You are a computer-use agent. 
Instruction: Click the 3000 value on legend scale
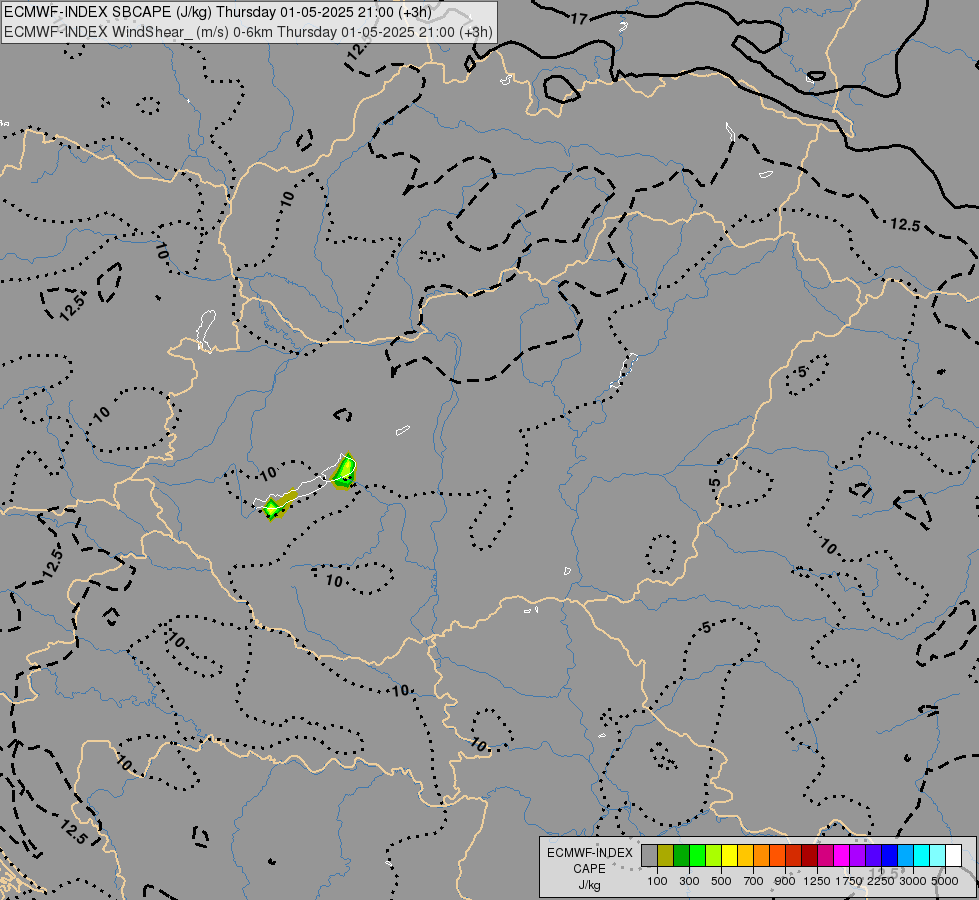pos(913,881)
